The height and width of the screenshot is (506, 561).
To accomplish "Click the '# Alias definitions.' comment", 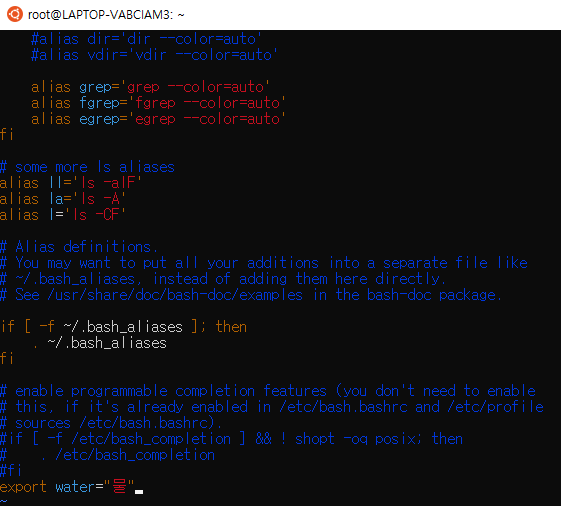I will [79, 247].
